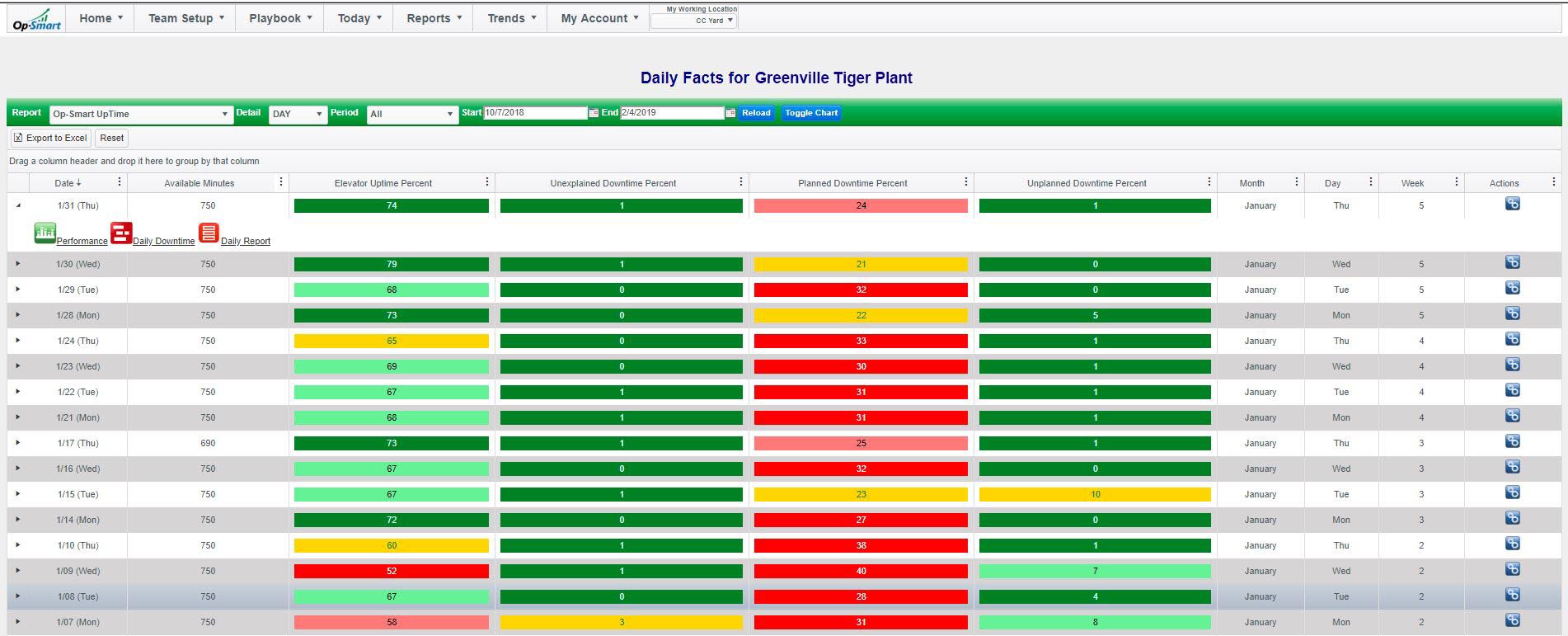The image size is (1568, 636).
Task: Click the red 52 uptime bar
Action: (x=391, y=571)
